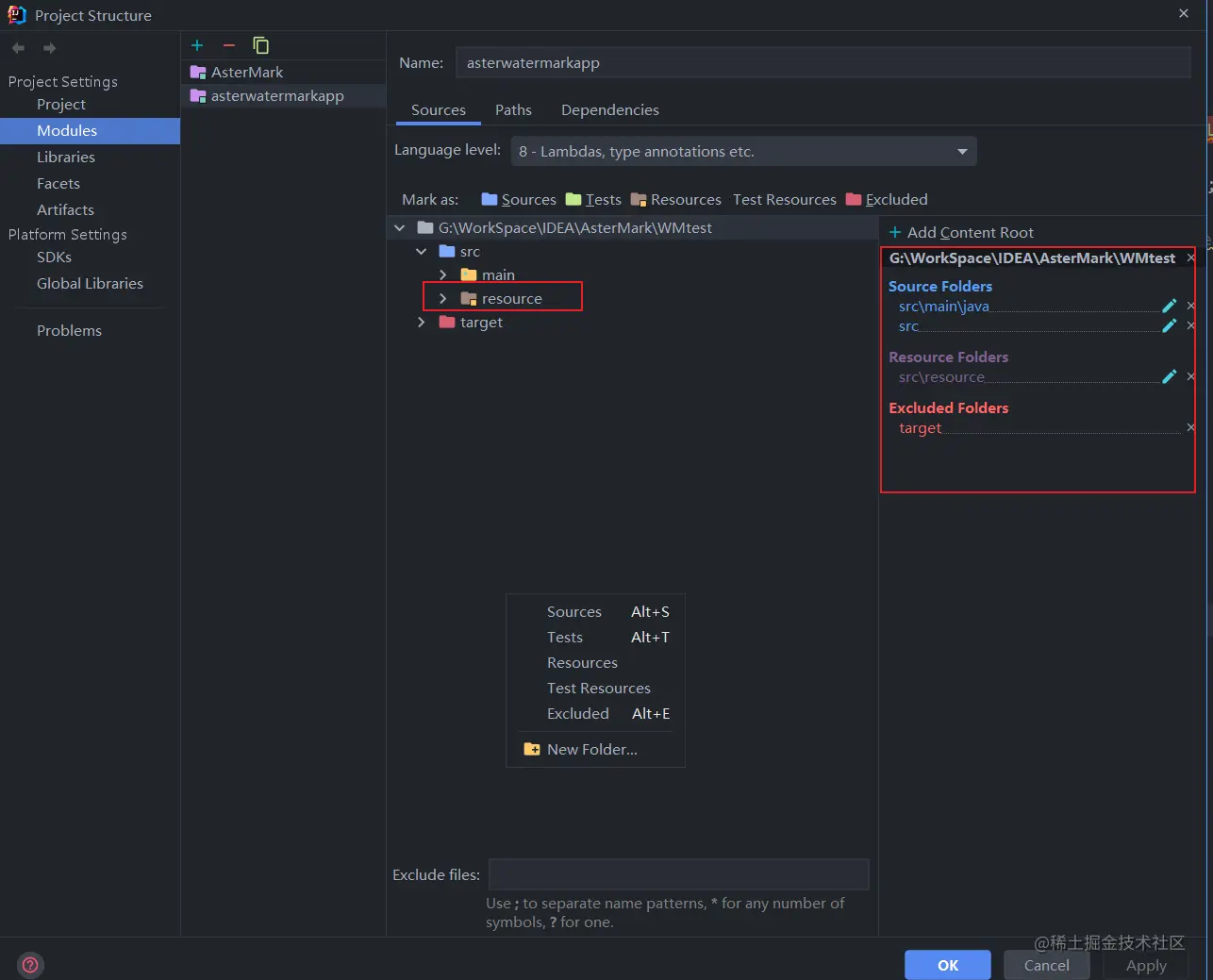This screenshot has height=980, width=1213.
Task: Click the OK button
Action: (948, 965)
